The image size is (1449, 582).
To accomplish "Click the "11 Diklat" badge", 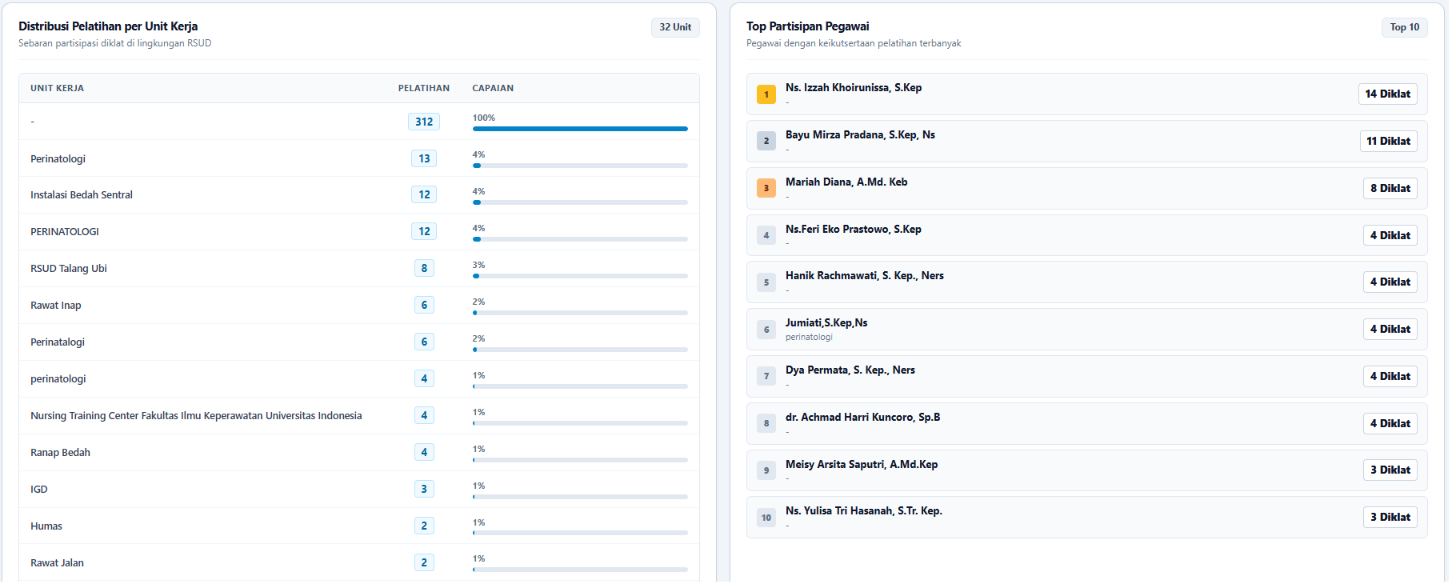I will [x=1389, y=141].
